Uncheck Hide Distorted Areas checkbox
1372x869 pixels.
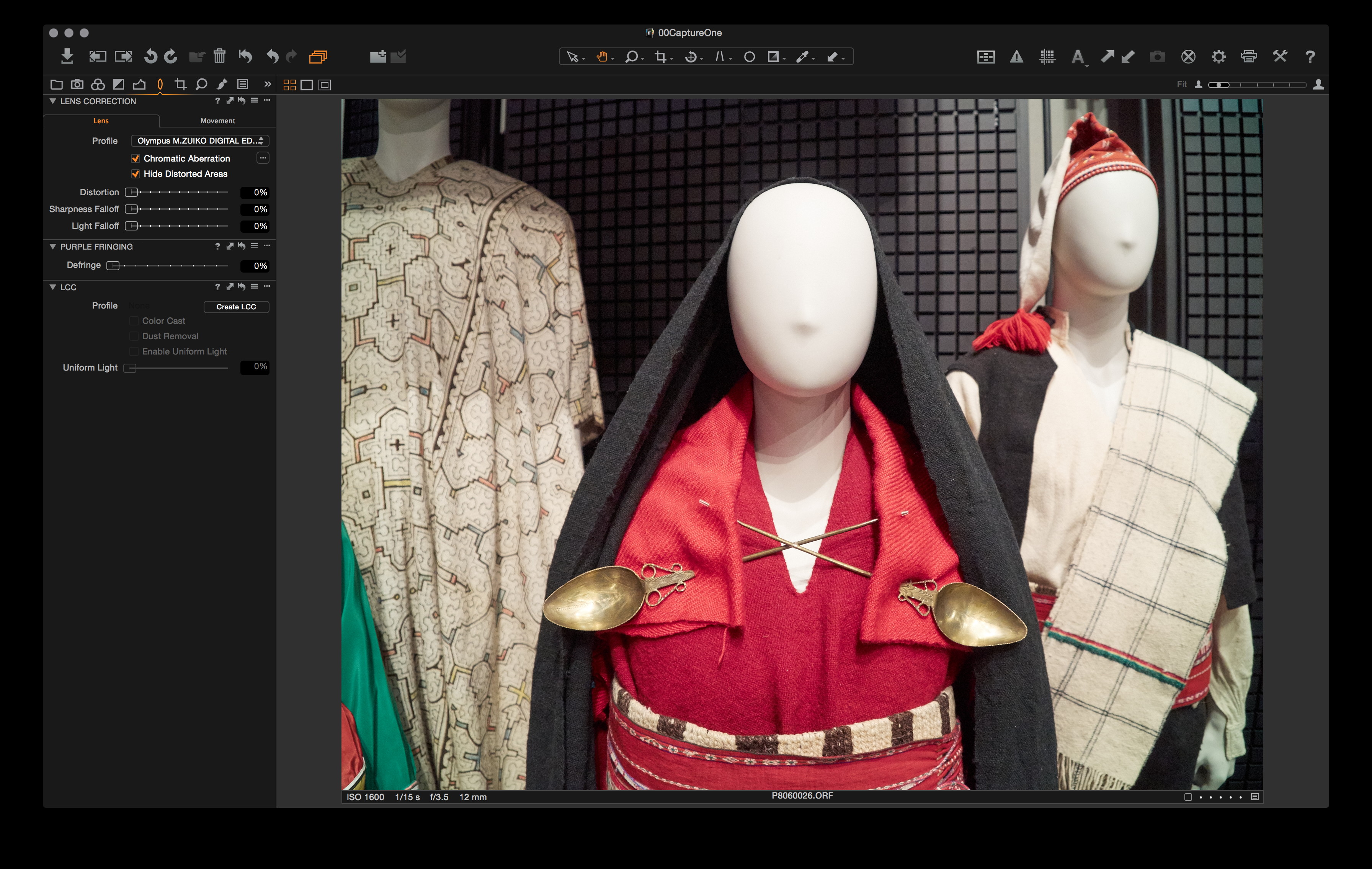point(136,174)
